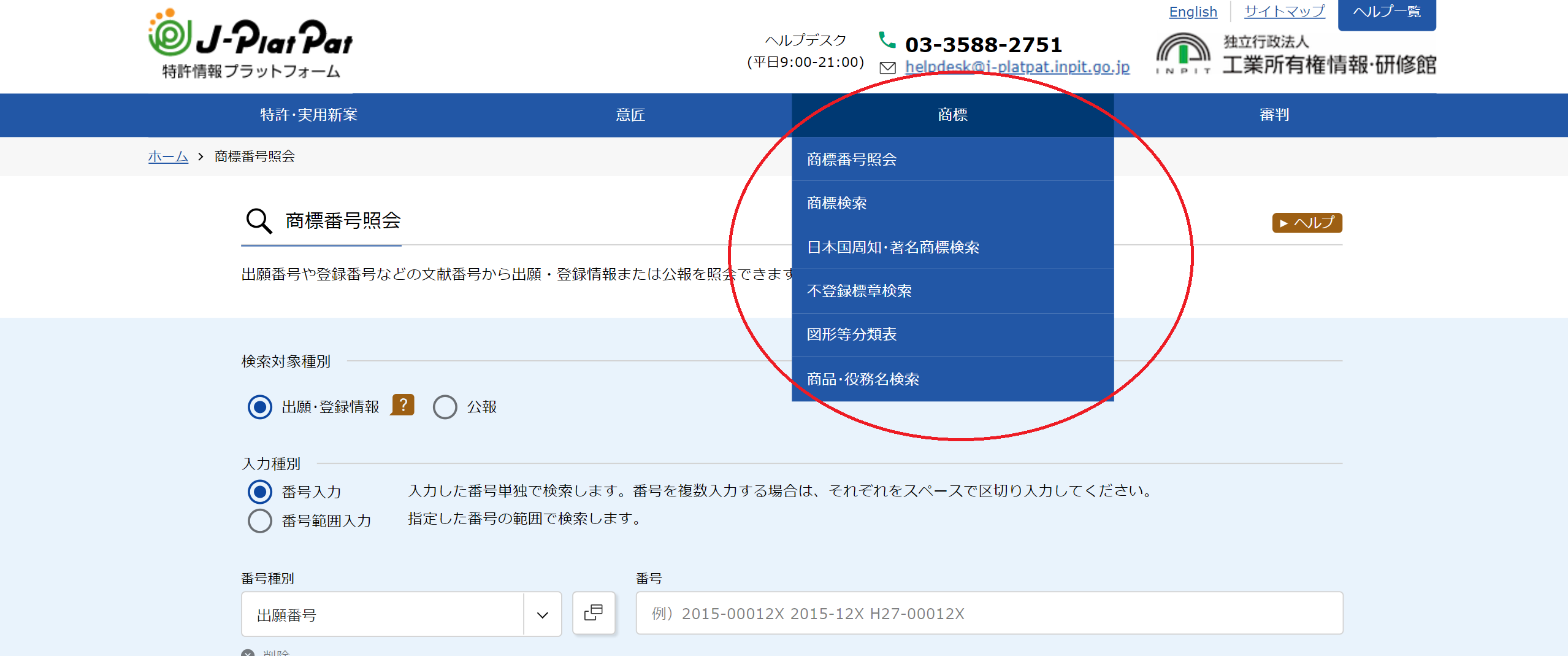Open the サイトマップ link

pyautogui.click(x=1285, y=12)
